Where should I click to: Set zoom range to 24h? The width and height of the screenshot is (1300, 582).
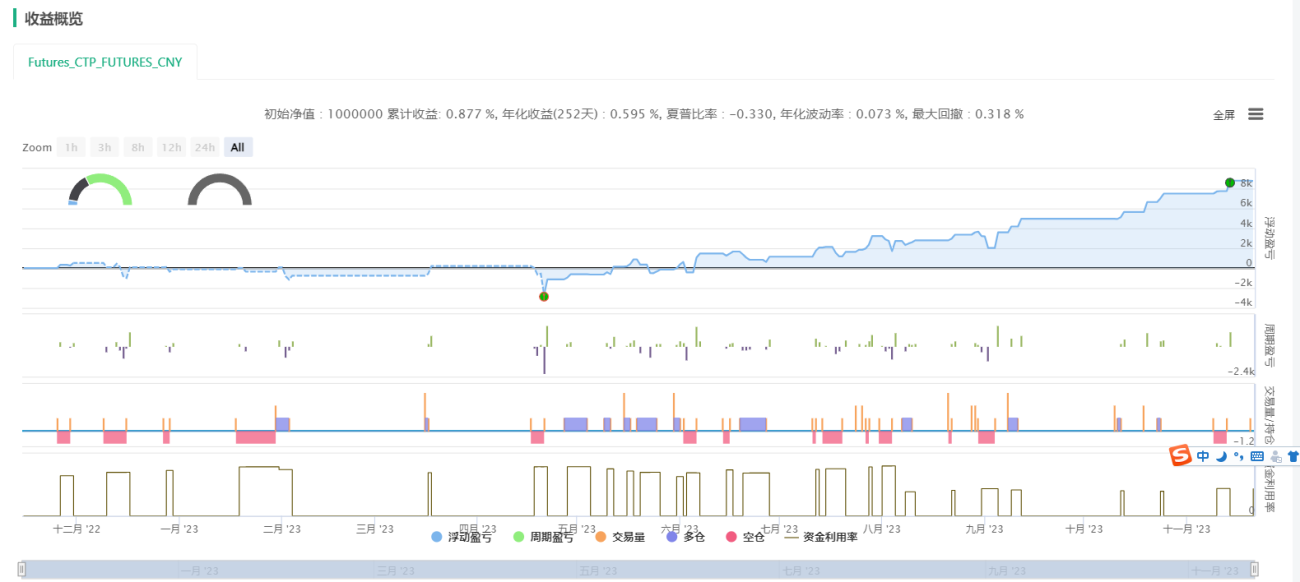pos(205,147)
